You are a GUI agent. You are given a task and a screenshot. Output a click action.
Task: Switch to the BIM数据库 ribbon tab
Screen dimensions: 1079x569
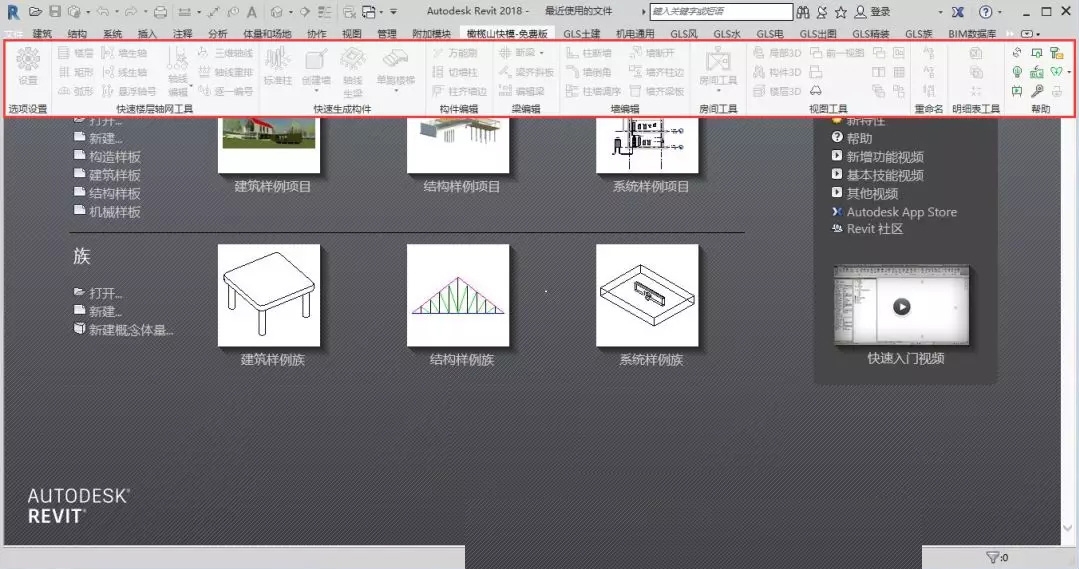pos(972,34)
